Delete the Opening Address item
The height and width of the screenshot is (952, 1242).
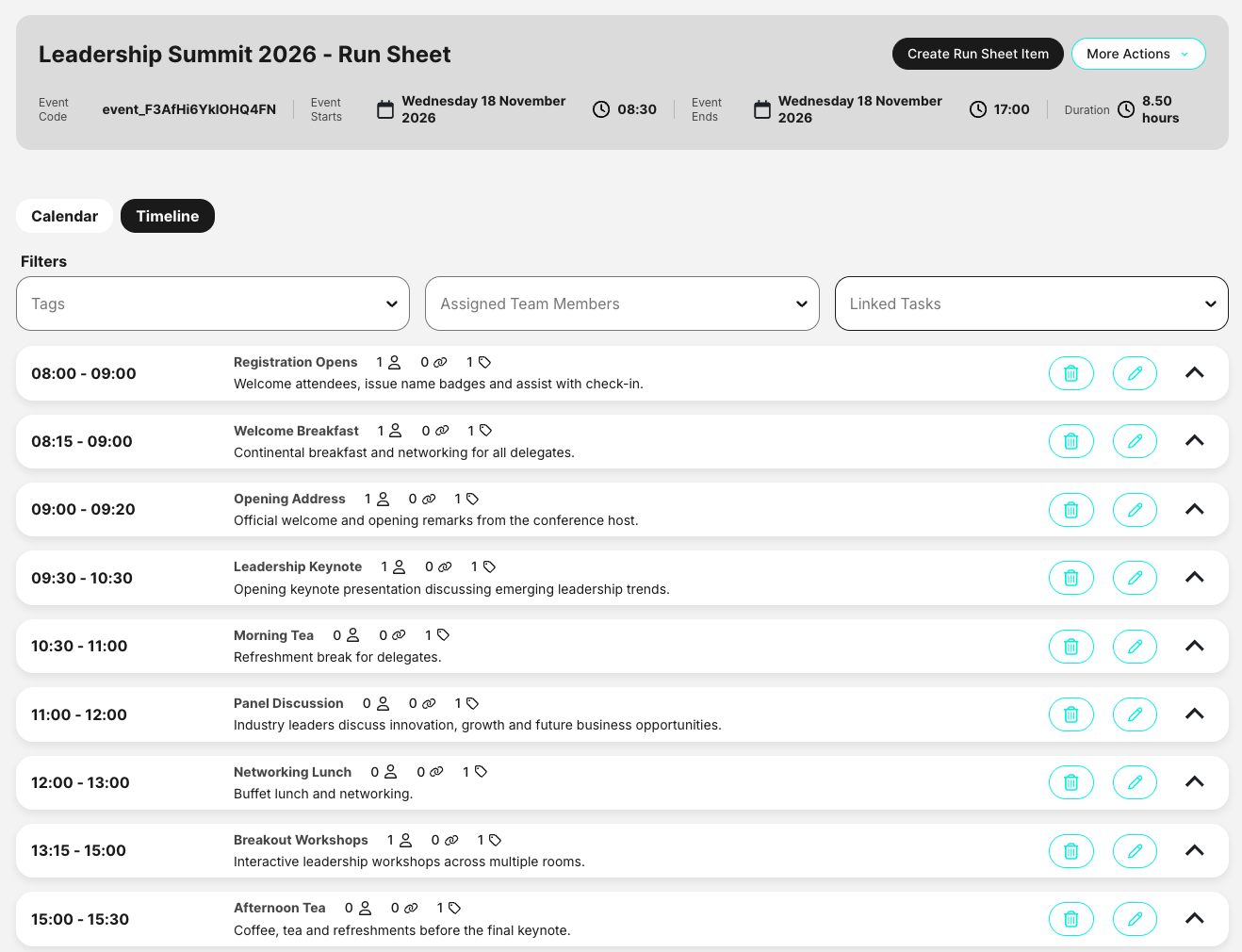tap(1070, 510)
